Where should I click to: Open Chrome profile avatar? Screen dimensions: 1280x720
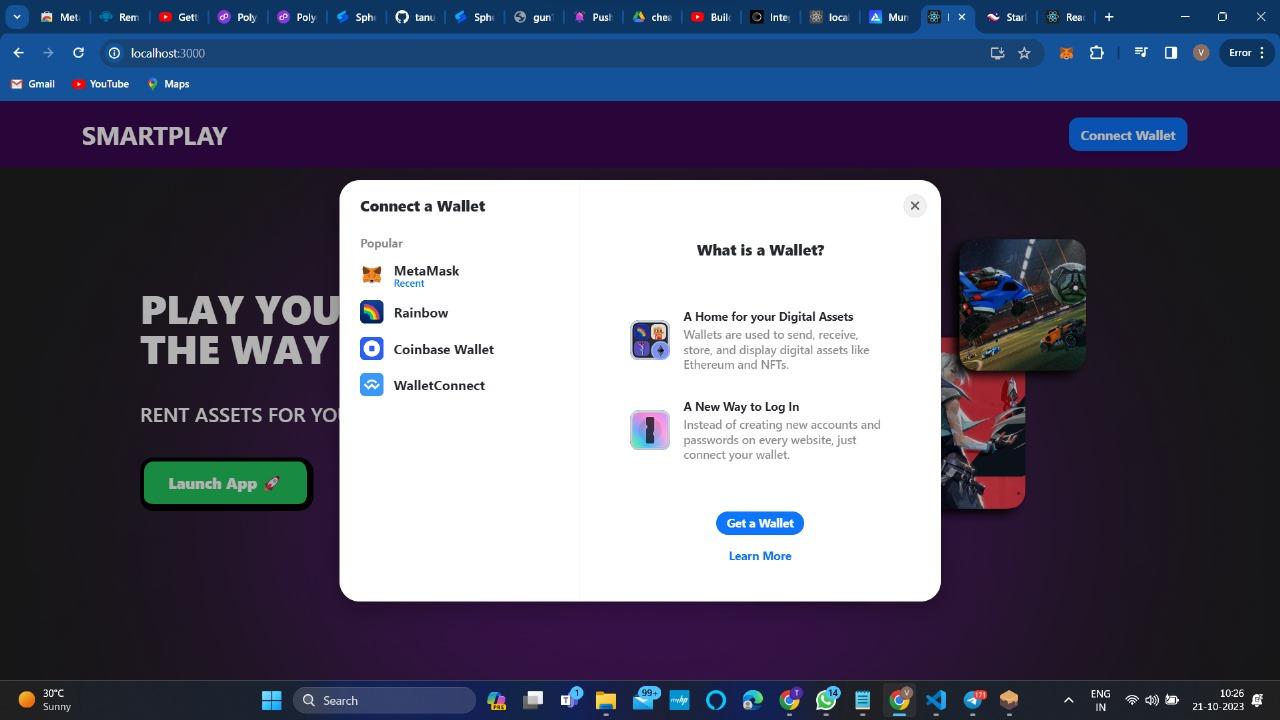tap(1201, 53)
